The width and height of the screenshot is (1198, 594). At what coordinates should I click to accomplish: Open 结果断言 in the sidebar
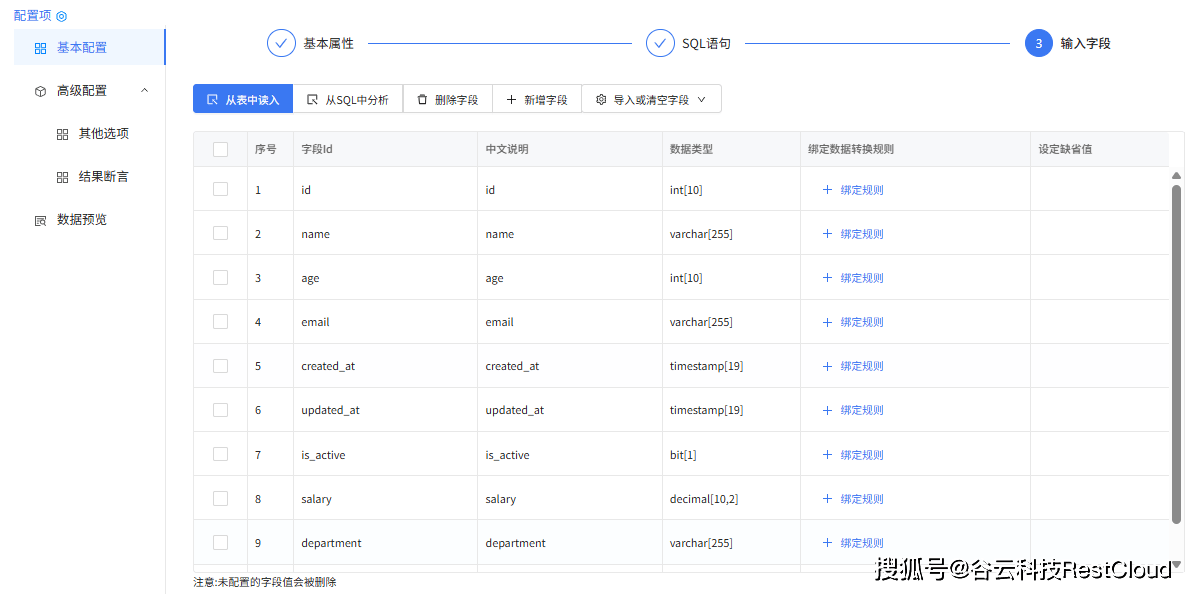[x=103, y=177]
